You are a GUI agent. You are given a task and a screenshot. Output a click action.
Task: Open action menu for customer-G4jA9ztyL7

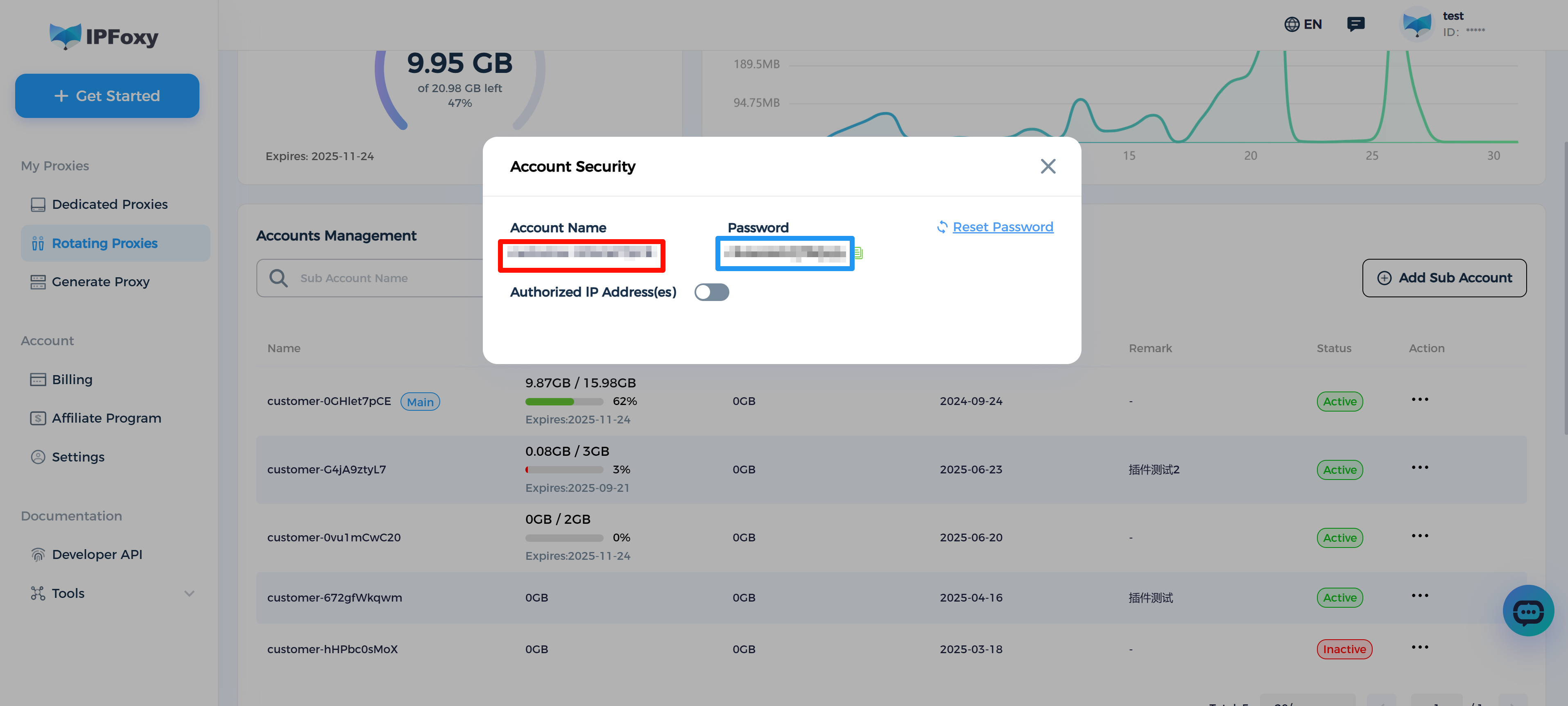click(x=1419, y=467)
